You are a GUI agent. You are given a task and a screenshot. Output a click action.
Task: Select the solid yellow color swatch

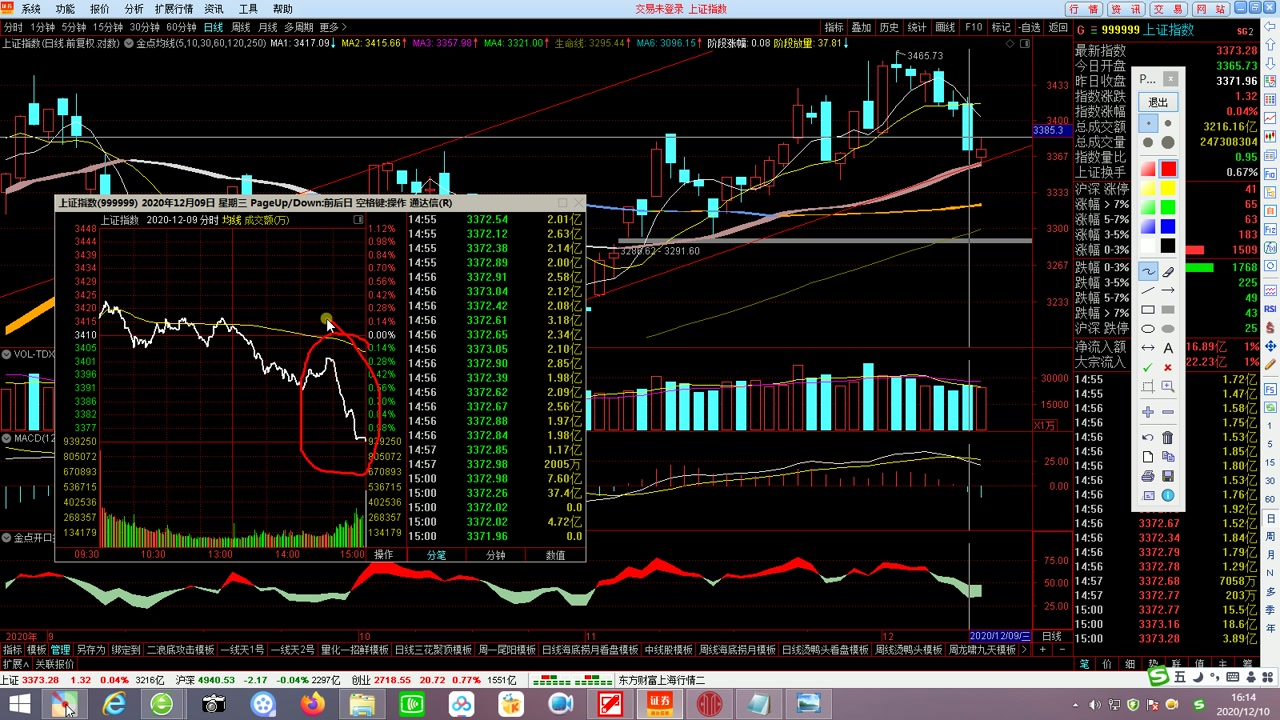pos(1168,188)
